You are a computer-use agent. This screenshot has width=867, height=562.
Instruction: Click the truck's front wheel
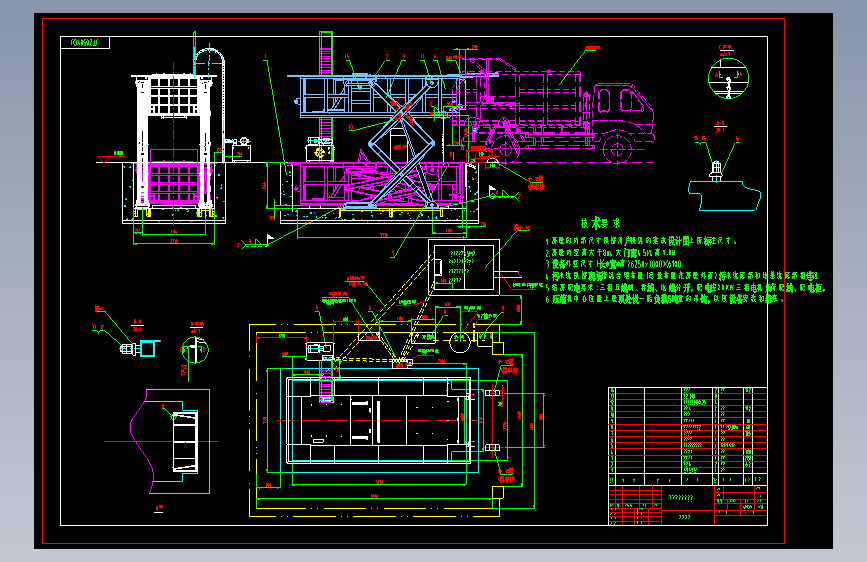coord(617,148)
